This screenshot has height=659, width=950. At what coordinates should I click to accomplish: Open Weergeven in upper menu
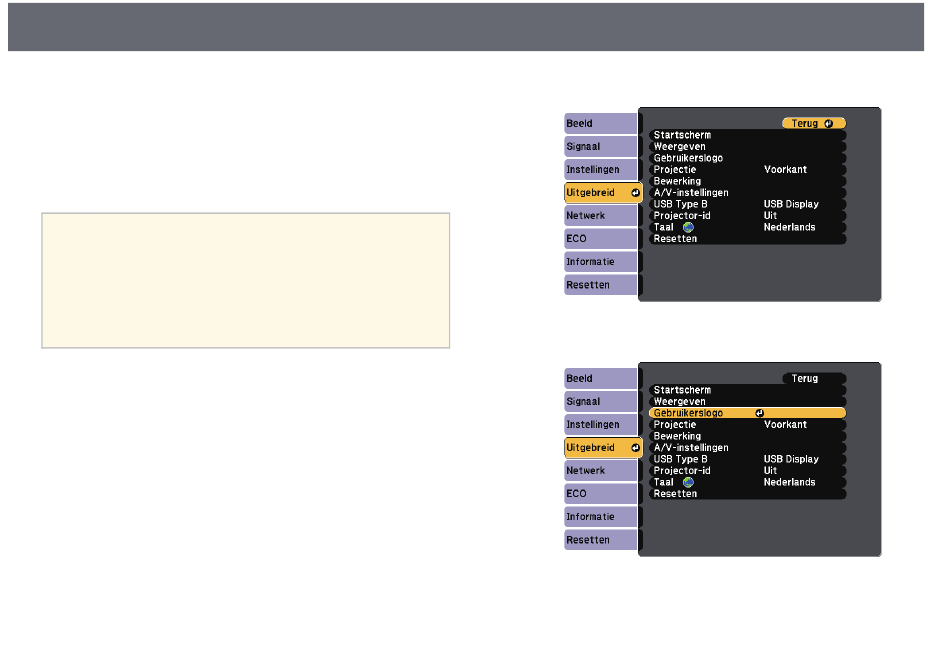(x=747, y=147)
